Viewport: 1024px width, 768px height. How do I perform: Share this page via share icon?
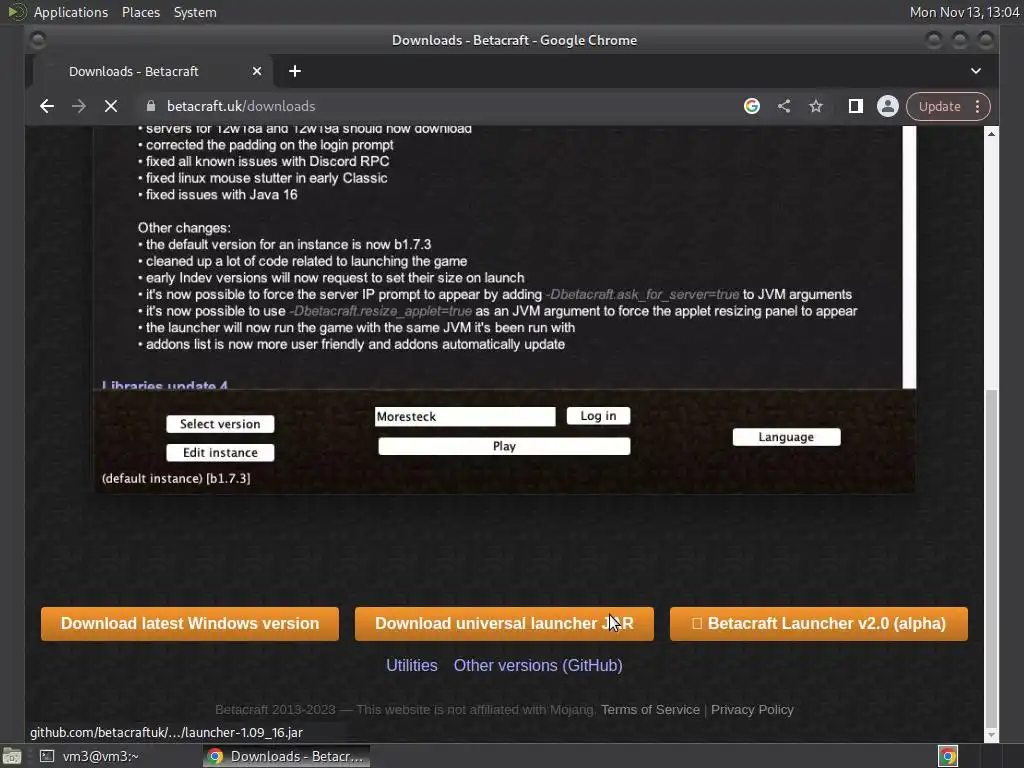tap(784, 106)
